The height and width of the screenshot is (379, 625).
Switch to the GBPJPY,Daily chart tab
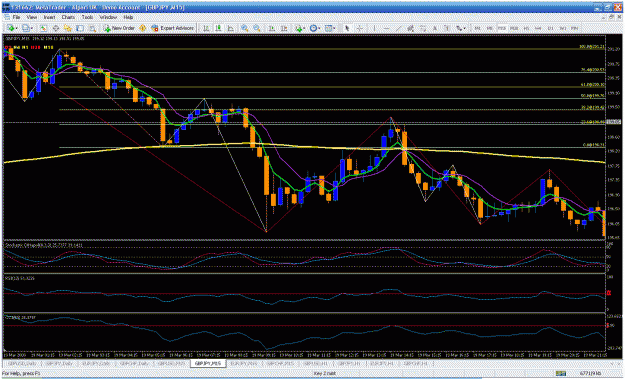(58, 363)
